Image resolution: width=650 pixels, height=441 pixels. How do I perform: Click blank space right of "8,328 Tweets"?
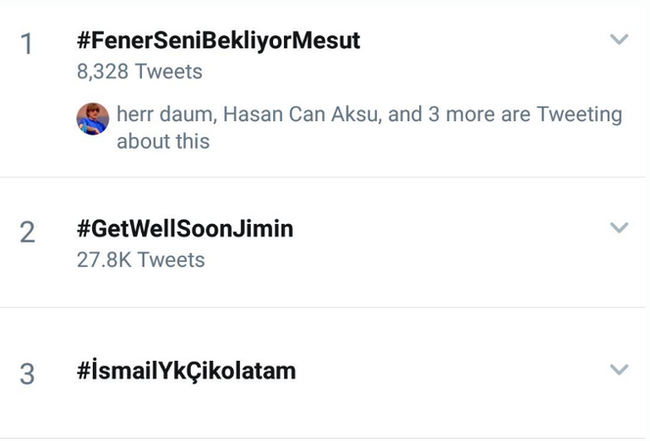[x=400, y=71]
